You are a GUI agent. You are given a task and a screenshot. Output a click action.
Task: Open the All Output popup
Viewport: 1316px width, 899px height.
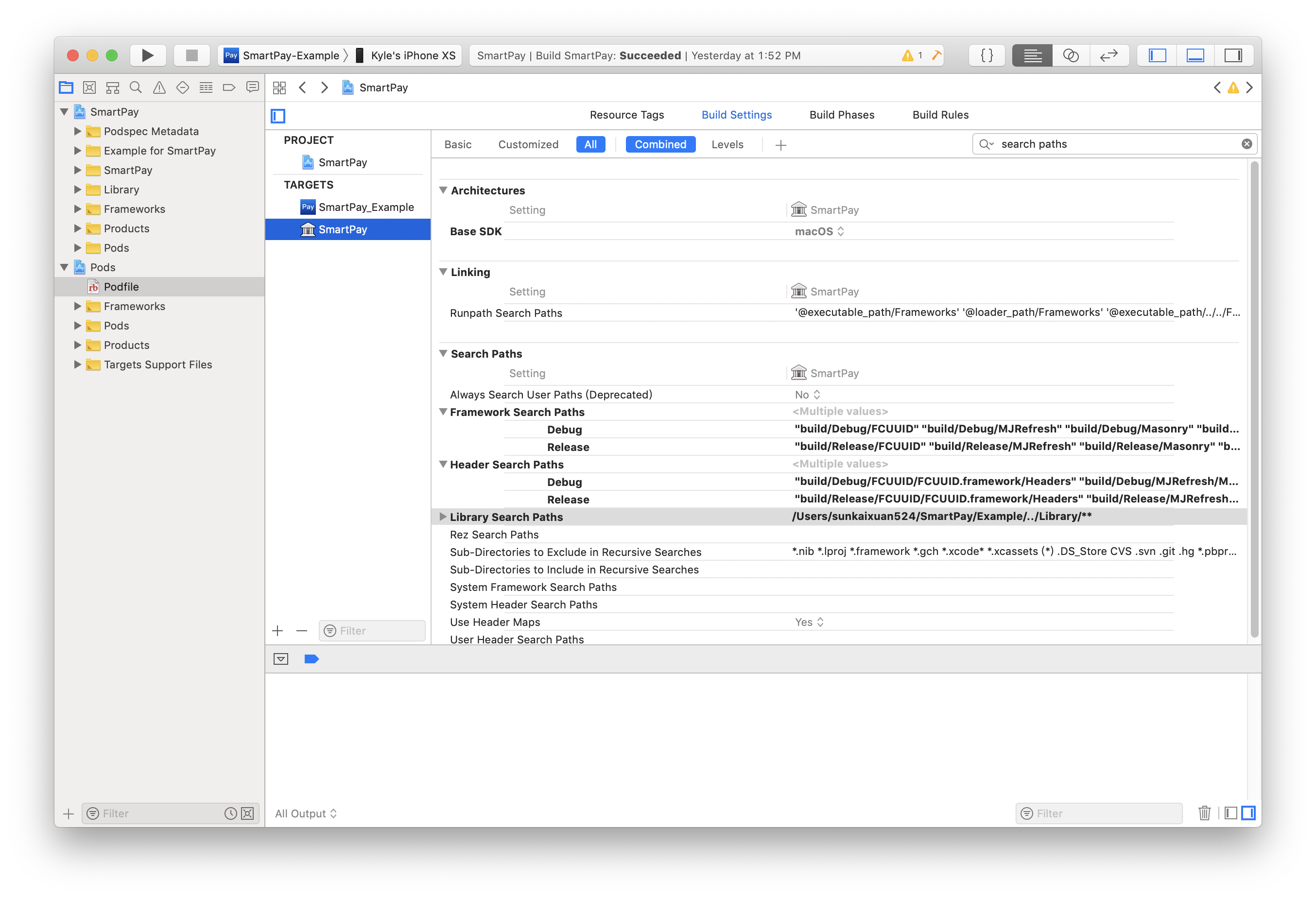306,813
